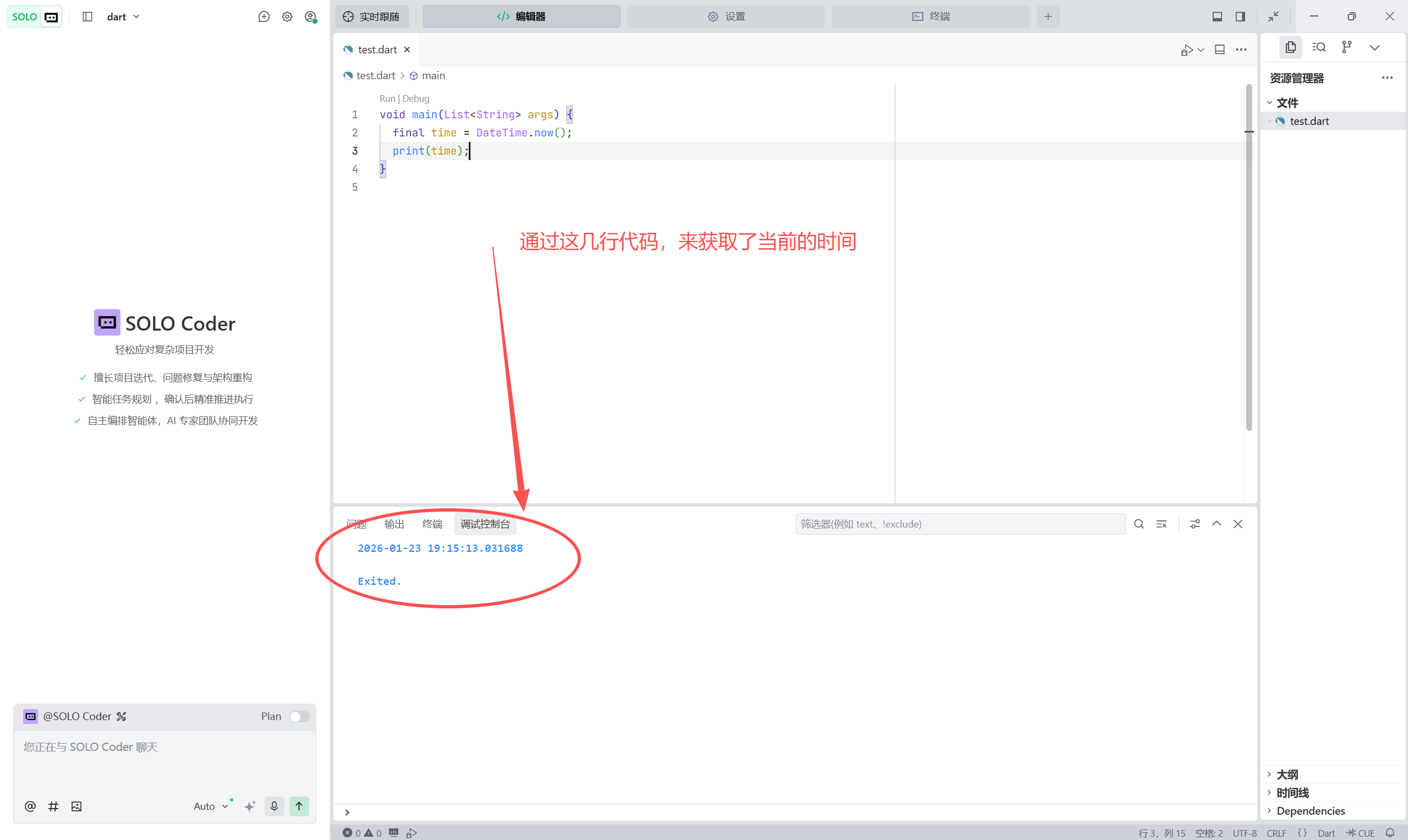Open the dart project dropdown
The height and width of the screenshot is (840, 1408).
[123, 17]
